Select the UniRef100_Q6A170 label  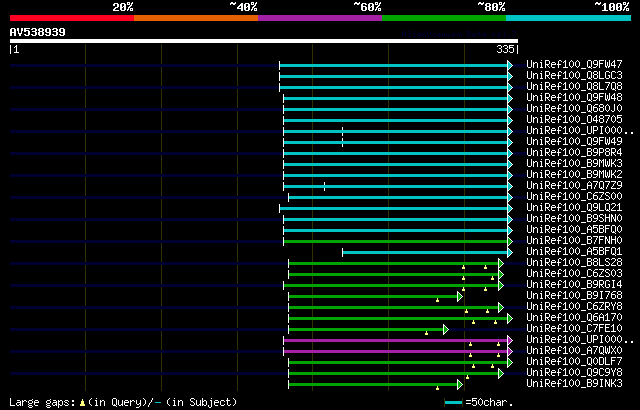[x=574, y=318]
